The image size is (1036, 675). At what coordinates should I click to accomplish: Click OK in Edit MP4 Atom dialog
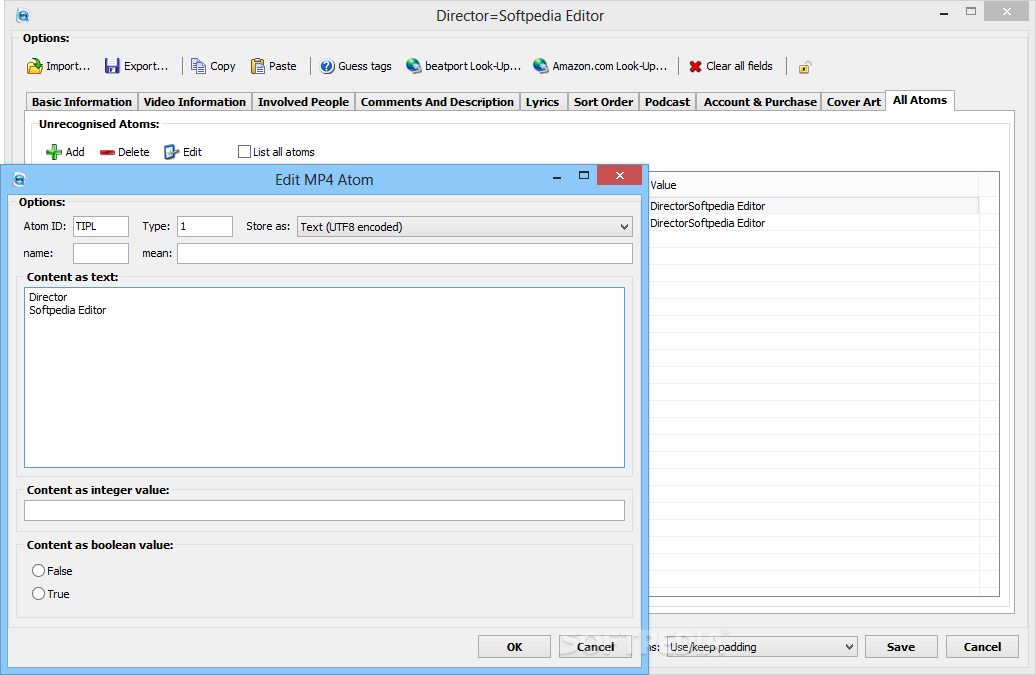click(x=514, y=647)
